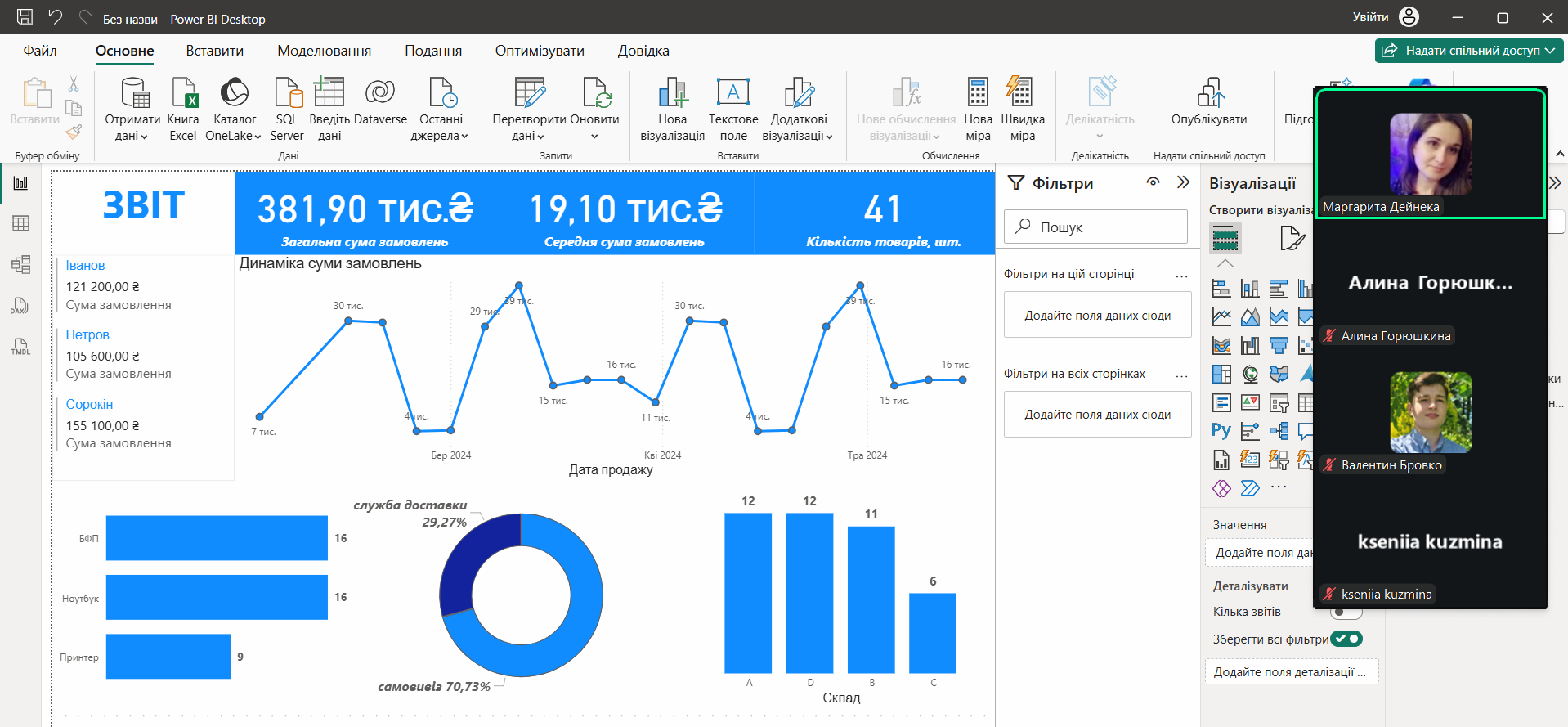This screenshot has height=727, width=1568.
Task: Click the Швидка міра quick measure icon
Action: pyautogui.click(x=1022, y=110)
